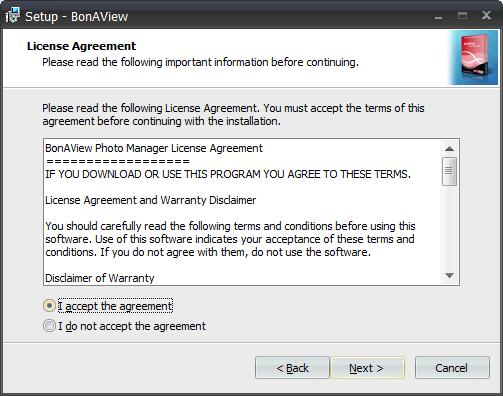Click the "I accept the agreement" label text
The height and width of the screenshot is (396, 503).
click(115, 306)
